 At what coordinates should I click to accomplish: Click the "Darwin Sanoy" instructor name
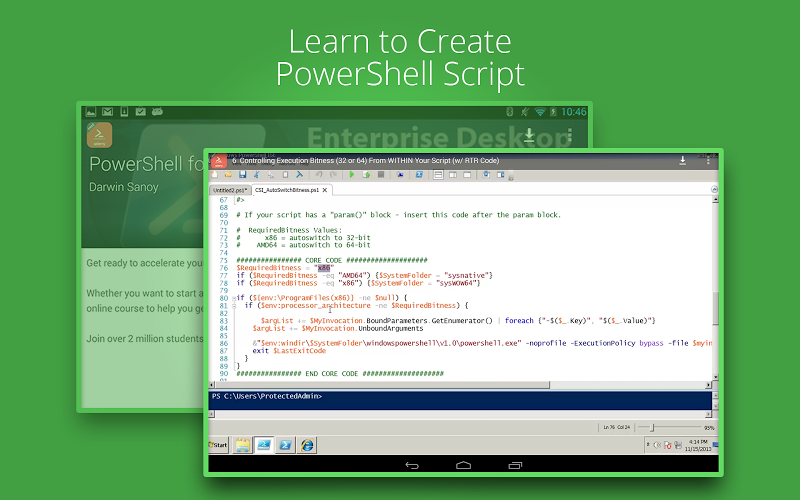123,187
